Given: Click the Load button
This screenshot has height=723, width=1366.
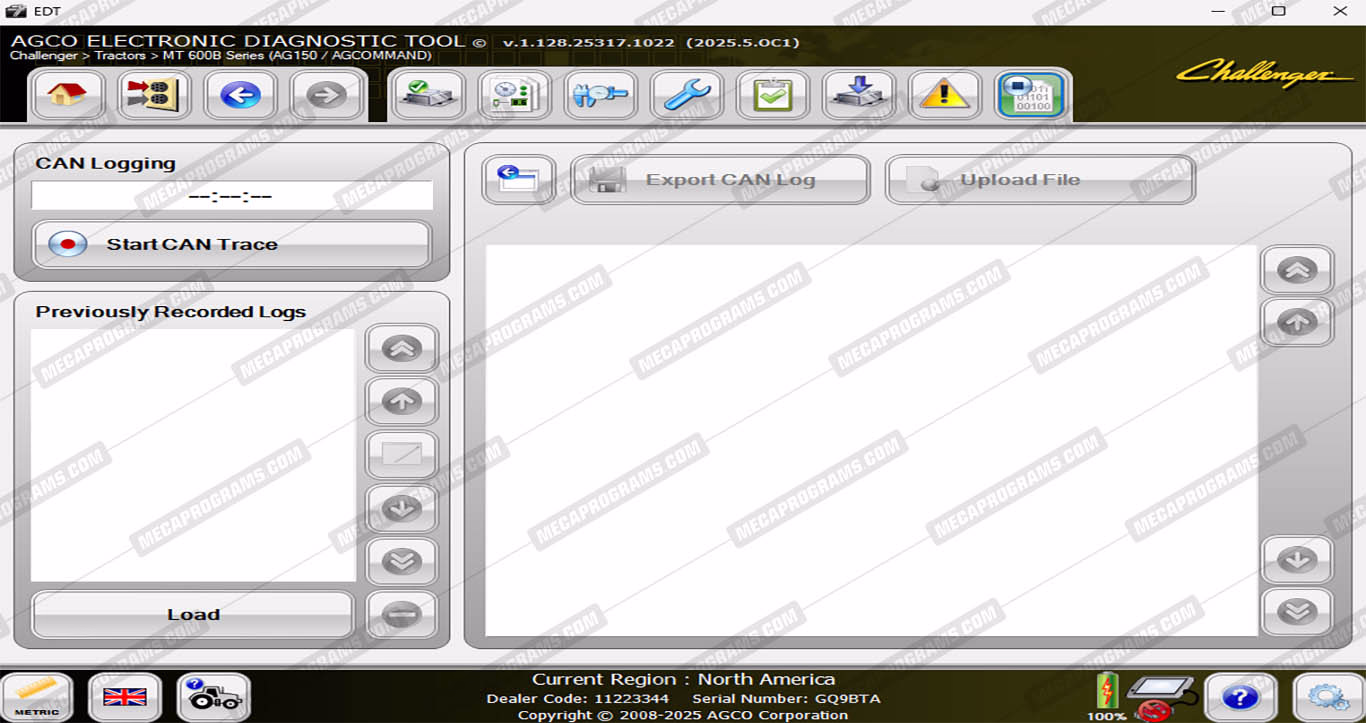Looking at the screenshot, I should coord(193,614).
